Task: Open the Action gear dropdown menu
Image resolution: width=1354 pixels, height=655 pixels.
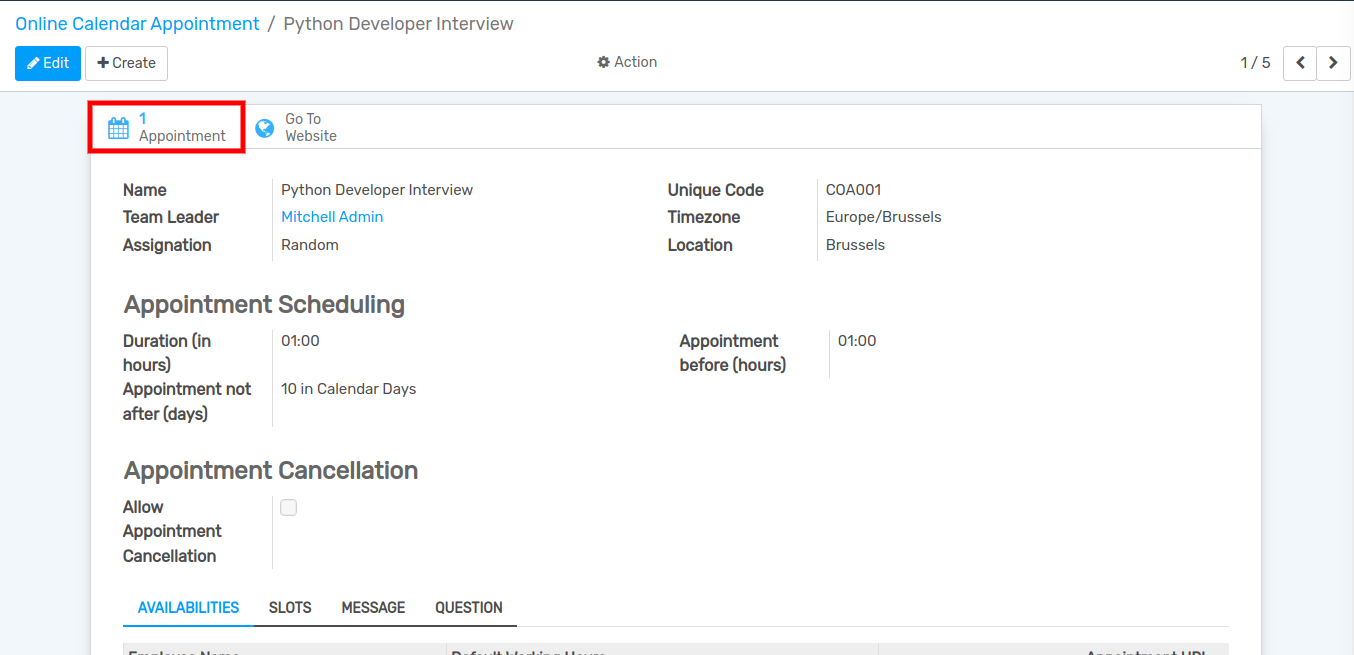Action: coord(627,62)
